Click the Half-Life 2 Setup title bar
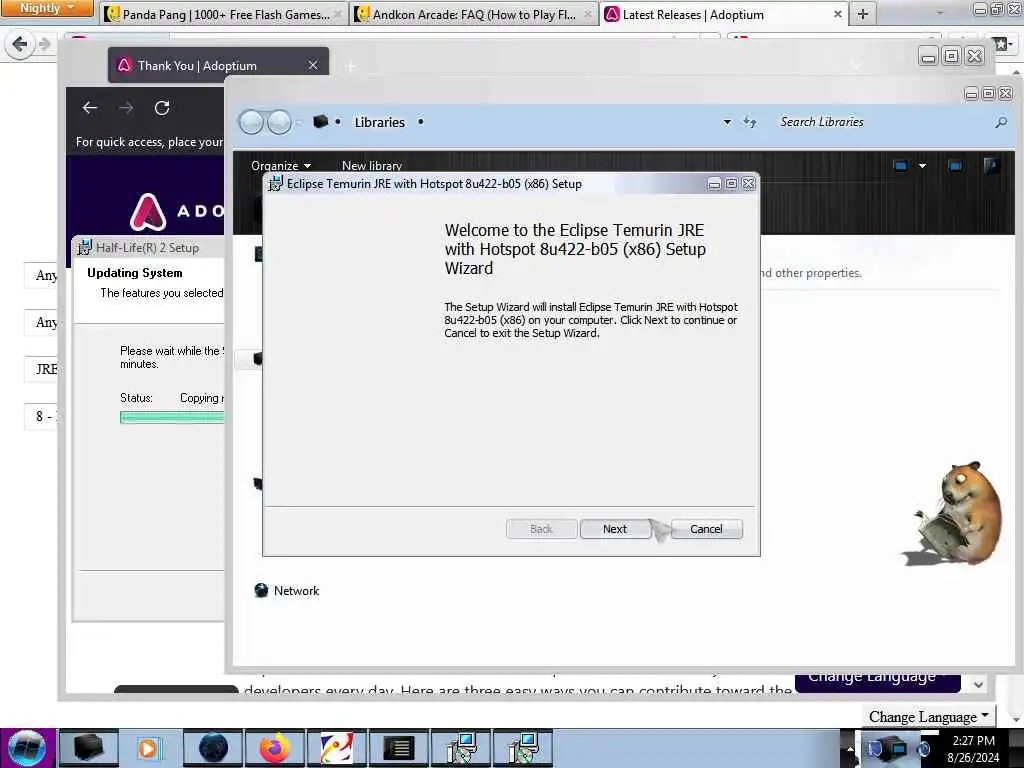The height and width of the screenshot is (768, 1024). [x=148, y=248]
